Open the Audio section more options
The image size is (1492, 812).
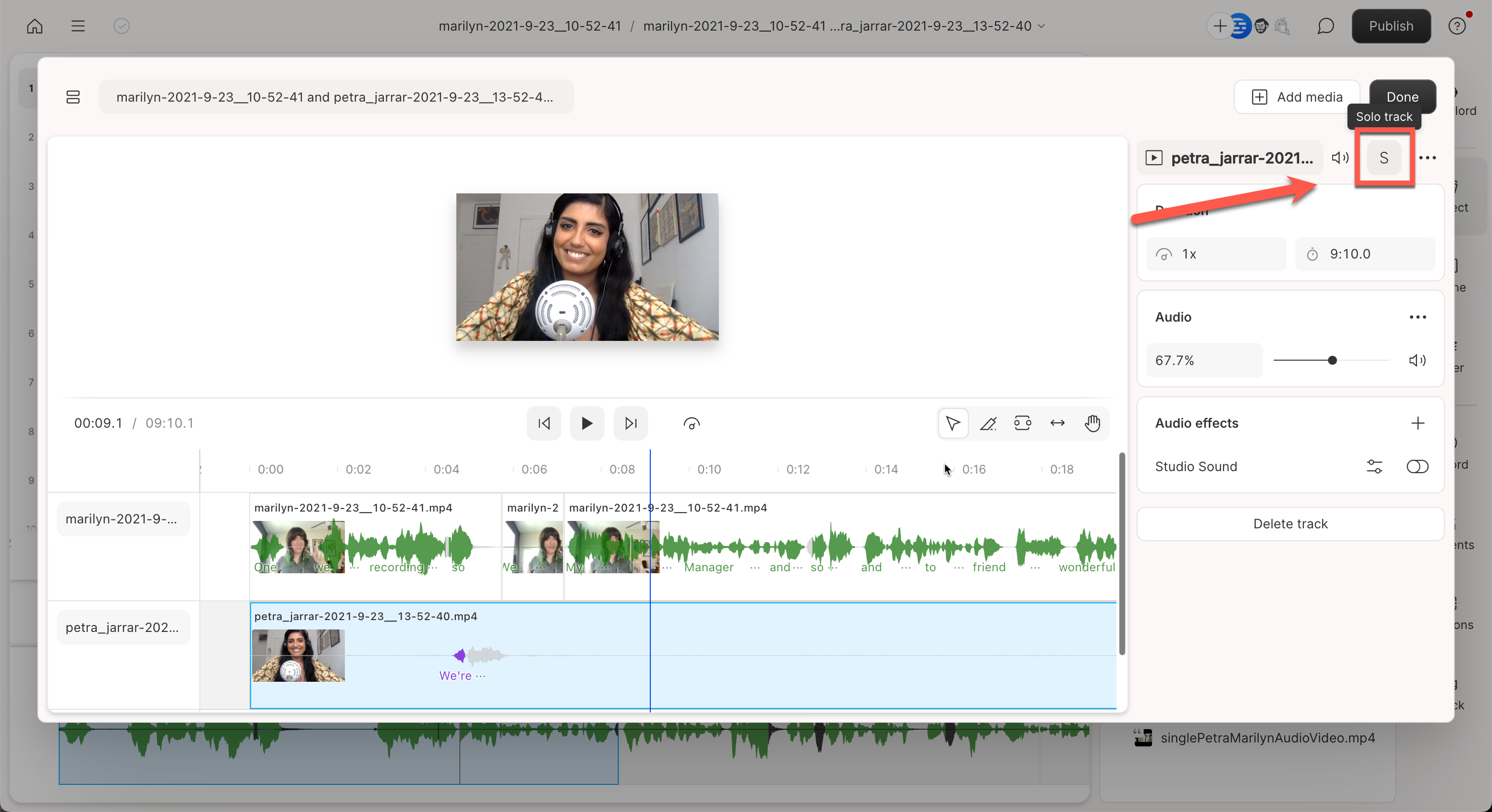click(1417, 317)
